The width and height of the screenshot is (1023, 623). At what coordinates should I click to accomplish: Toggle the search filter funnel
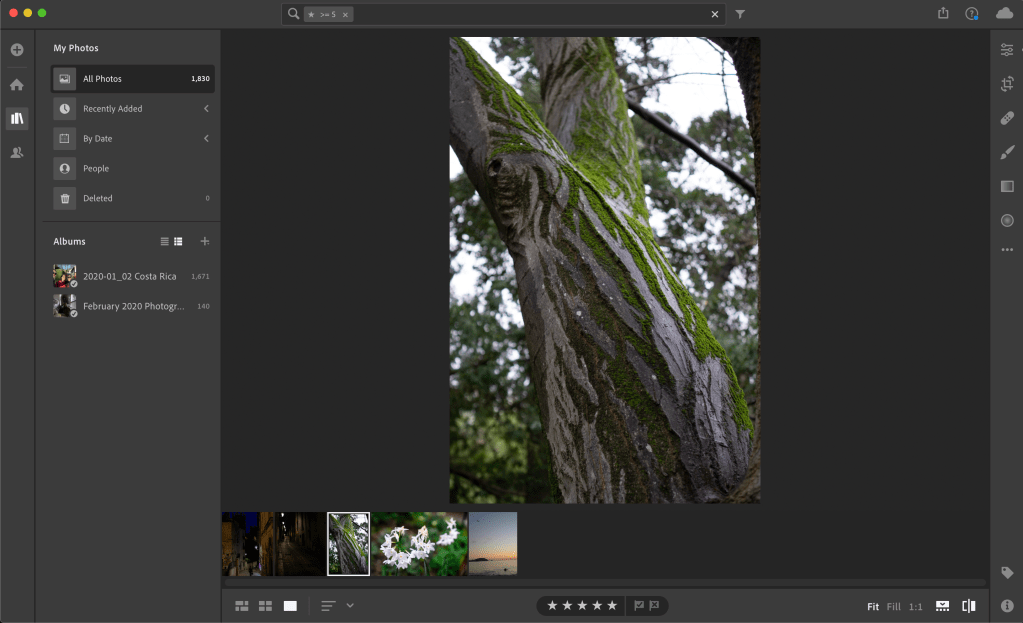click(x=740, y=14)
